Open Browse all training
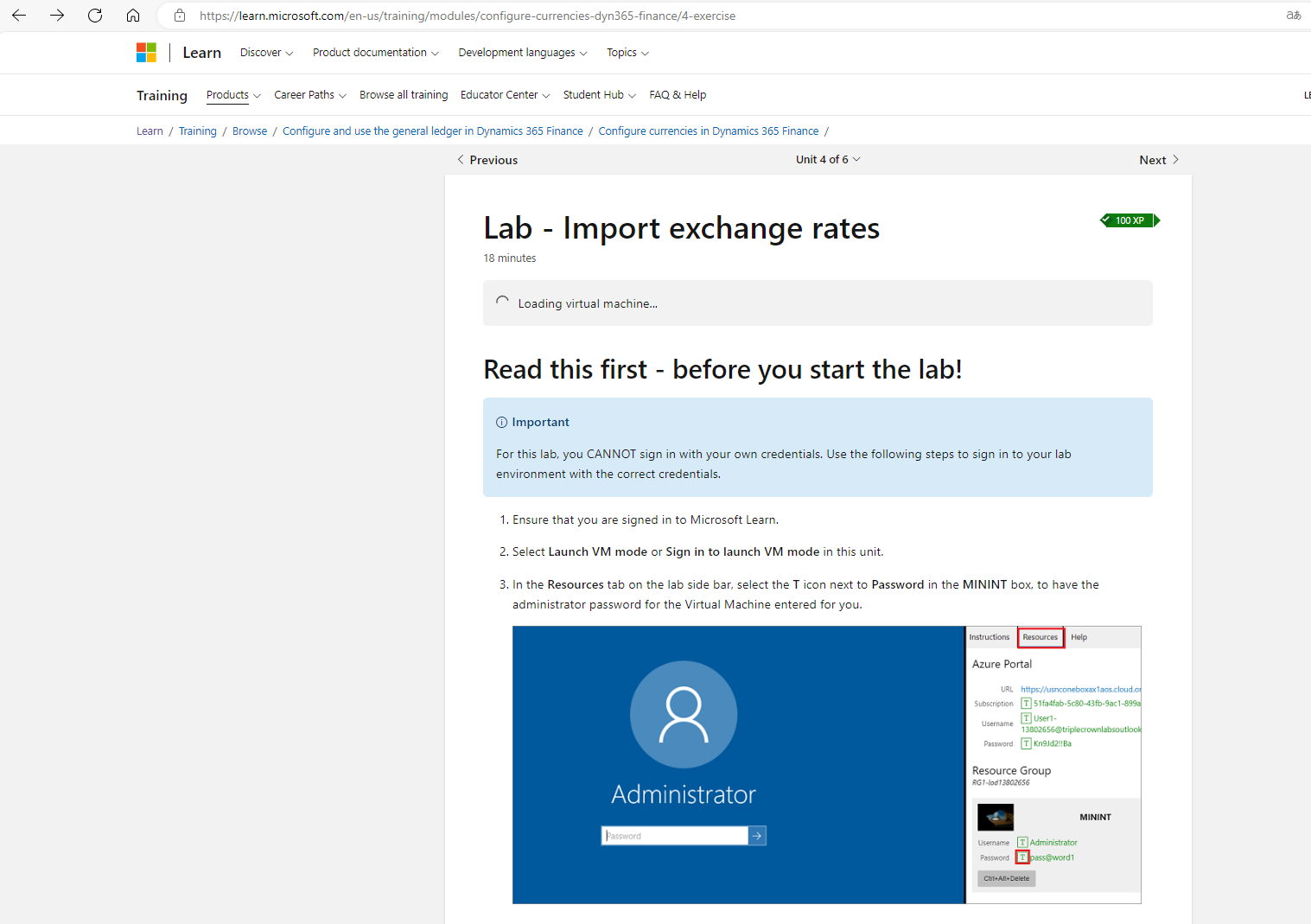The image size is (1311, 924). (404, 94)
